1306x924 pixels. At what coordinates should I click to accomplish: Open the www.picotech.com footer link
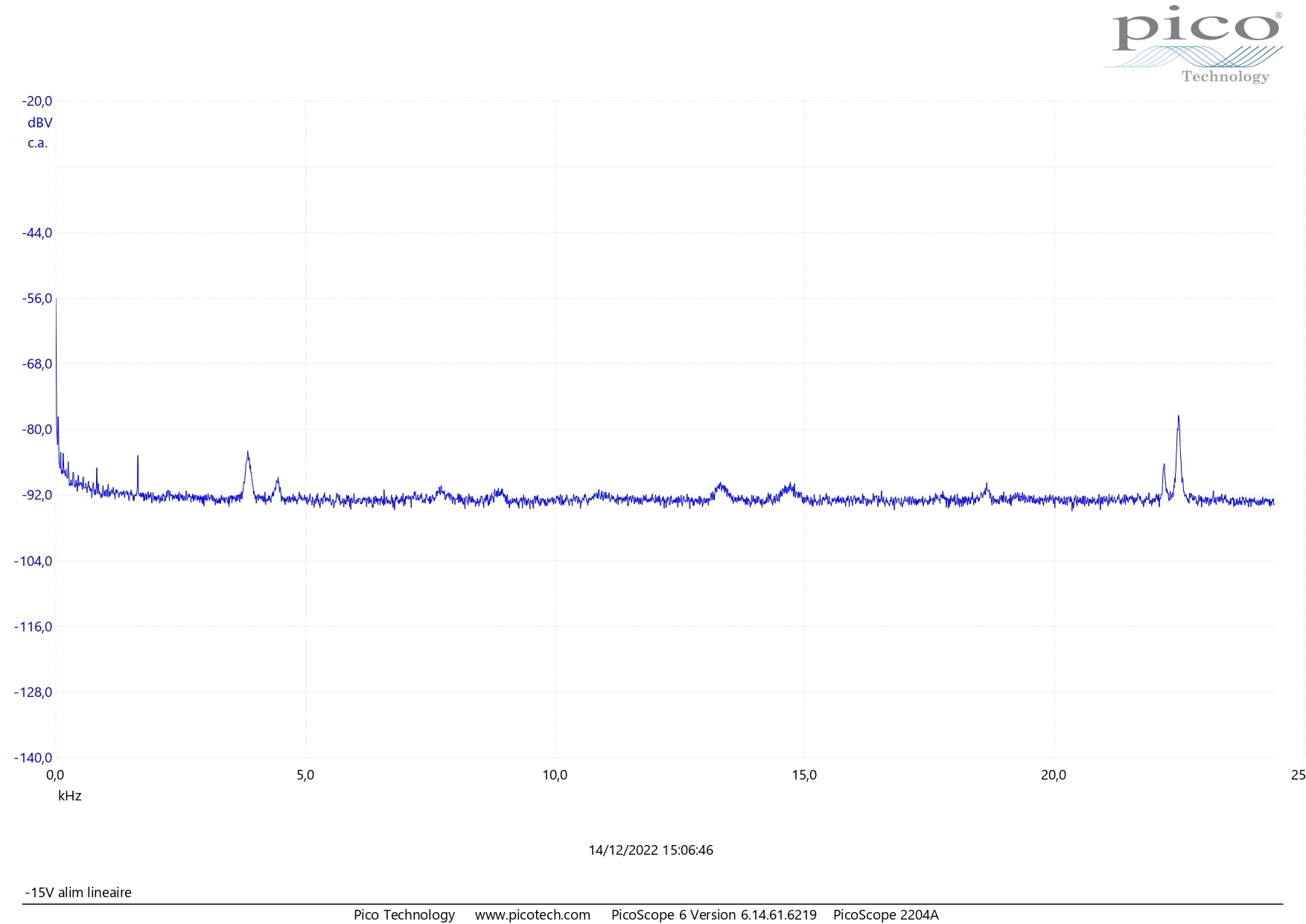tap(533, 915)
